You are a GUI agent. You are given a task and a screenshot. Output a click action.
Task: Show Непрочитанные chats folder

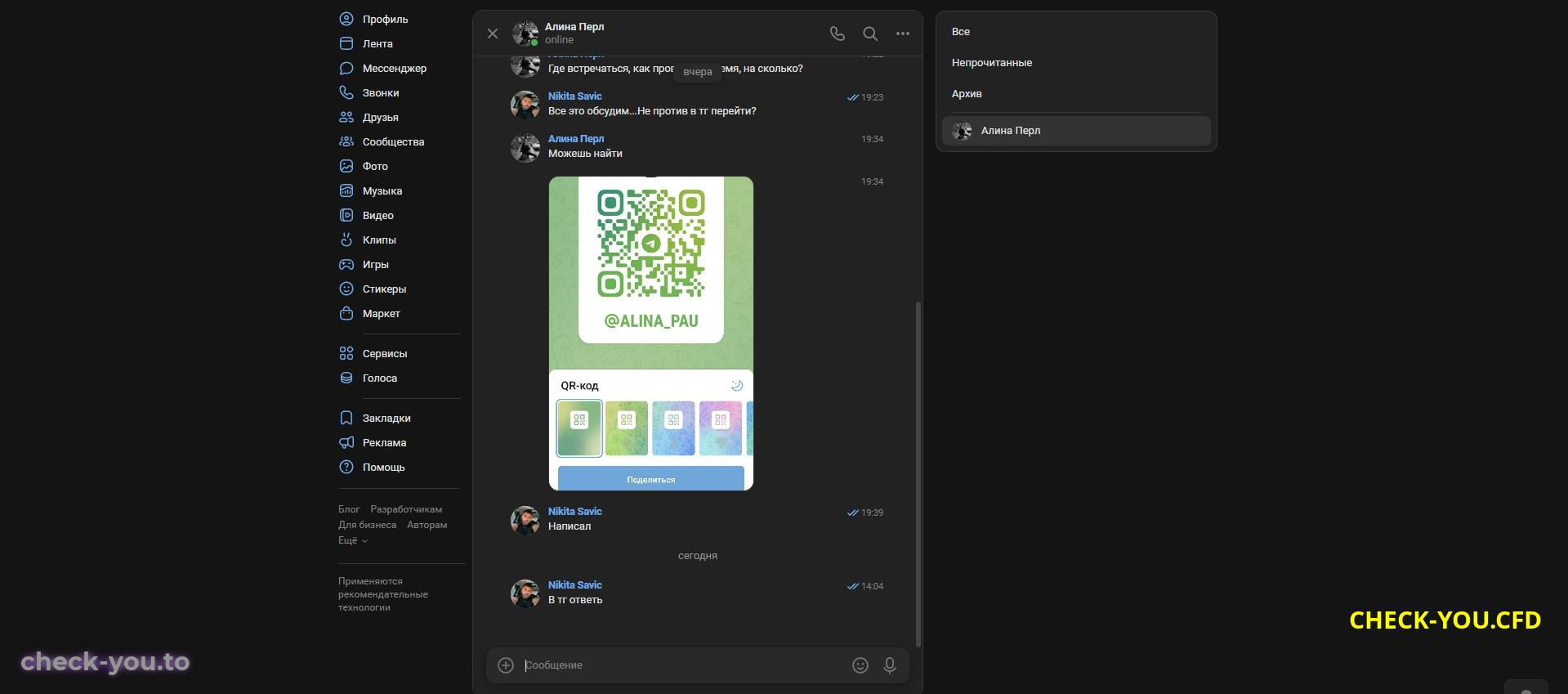(992, 63)
